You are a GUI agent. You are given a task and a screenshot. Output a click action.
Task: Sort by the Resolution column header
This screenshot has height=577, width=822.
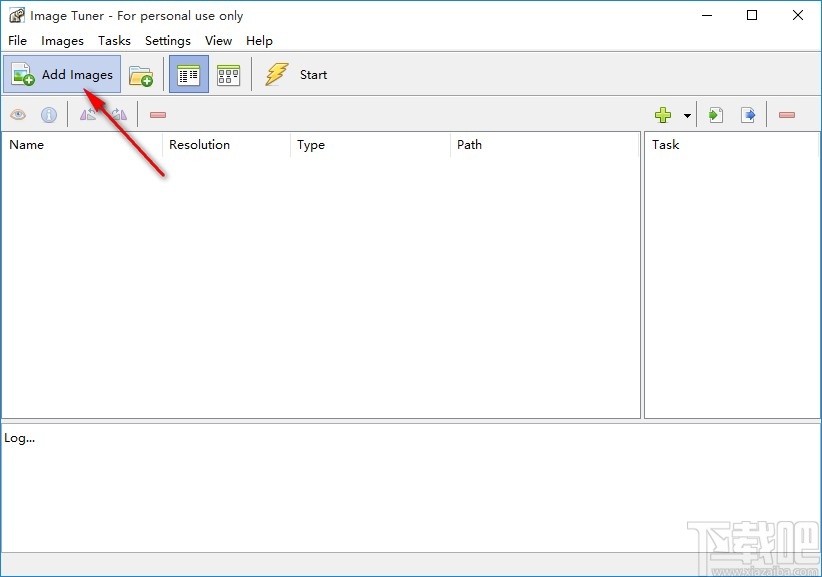226,145
